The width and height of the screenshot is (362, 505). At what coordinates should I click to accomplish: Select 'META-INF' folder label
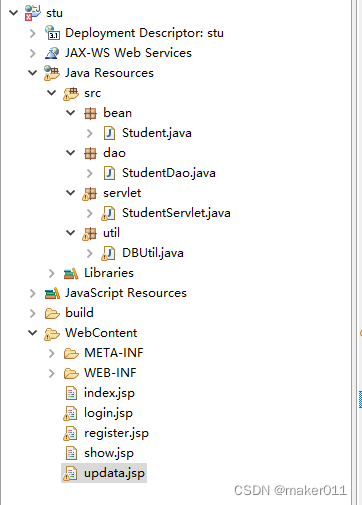pyautogui.click(x=114, y=353)
